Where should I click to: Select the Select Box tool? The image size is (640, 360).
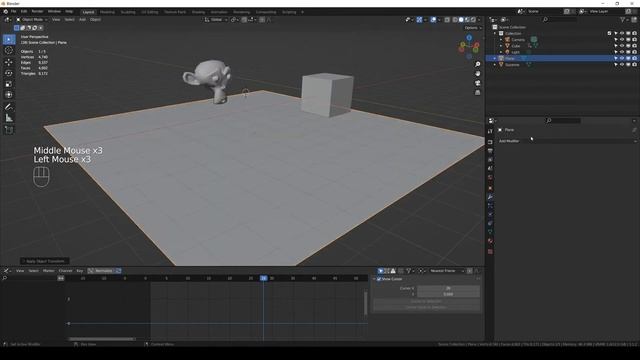click(9, 40)
